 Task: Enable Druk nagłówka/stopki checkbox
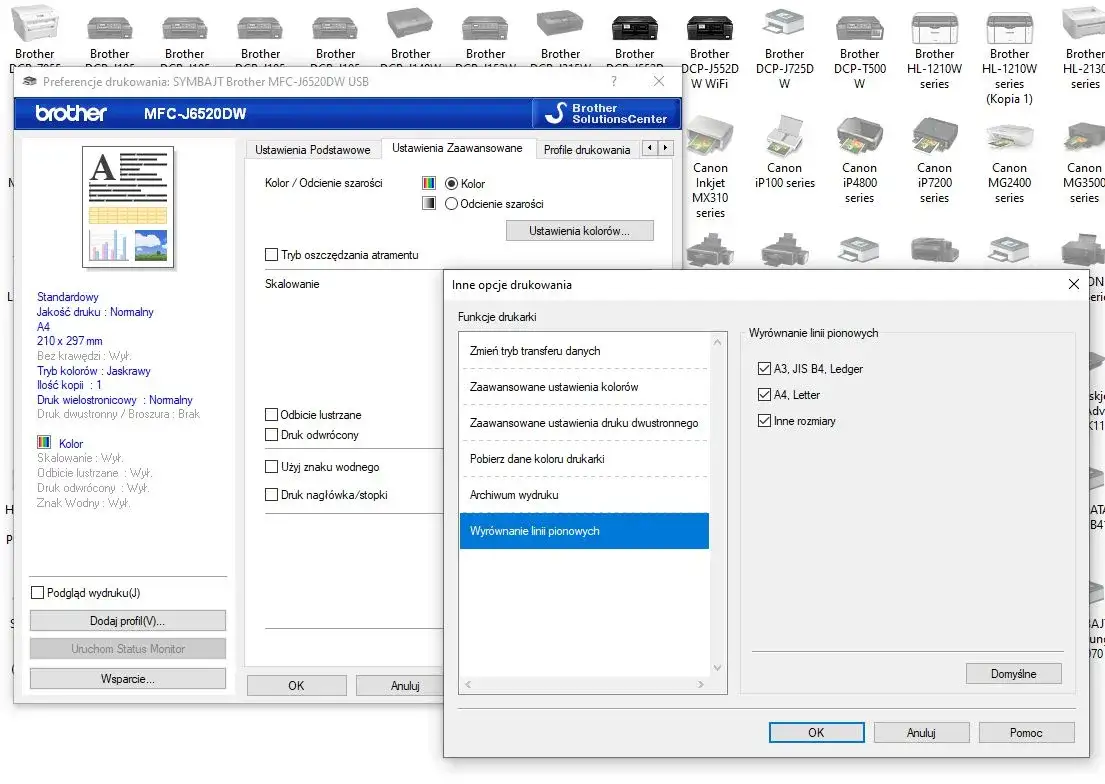click(271, 495)
